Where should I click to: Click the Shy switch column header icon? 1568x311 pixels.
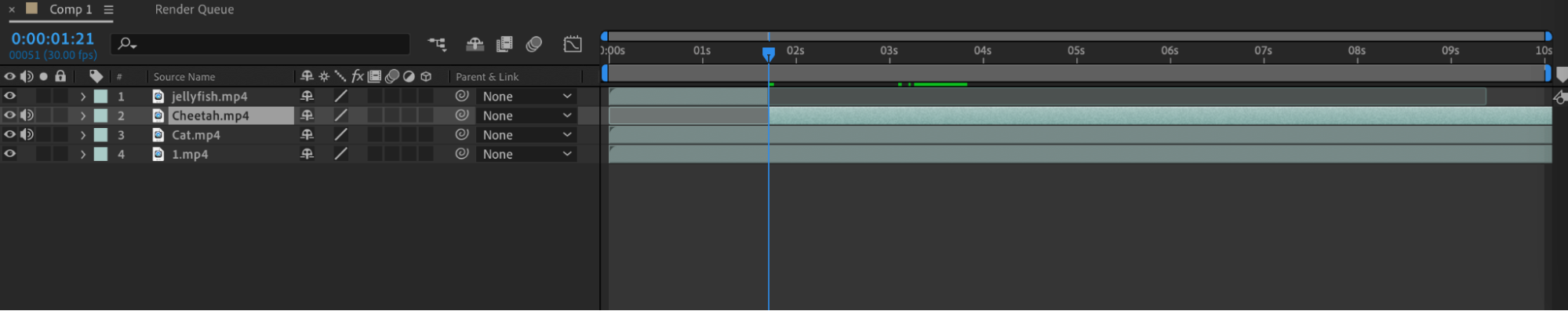pos(307,76)
